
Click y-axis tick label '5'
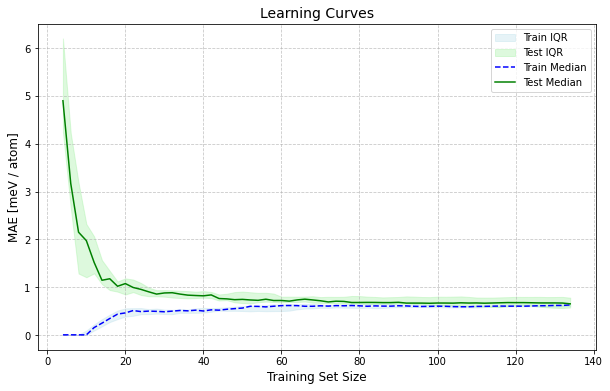click(x=28, y=96)
